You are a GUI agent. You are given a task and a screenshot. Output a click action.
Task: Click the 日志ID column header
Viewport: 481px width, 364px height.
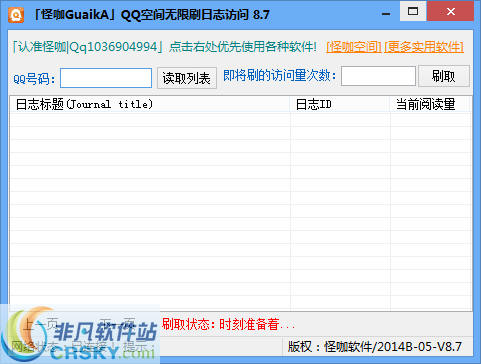pos(340,104)
